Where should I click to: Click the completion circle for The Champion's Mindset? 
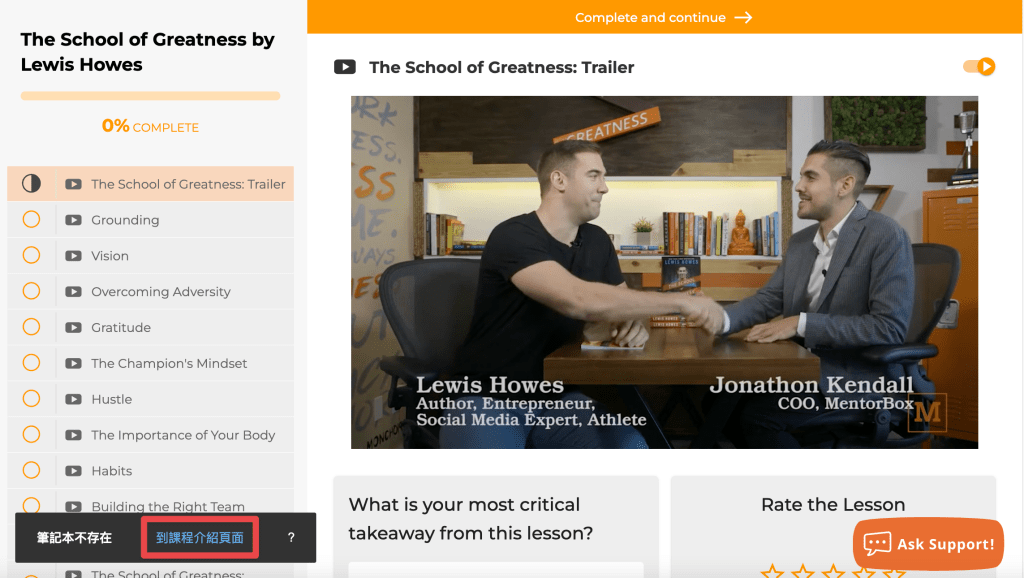[x=31, y=363]
